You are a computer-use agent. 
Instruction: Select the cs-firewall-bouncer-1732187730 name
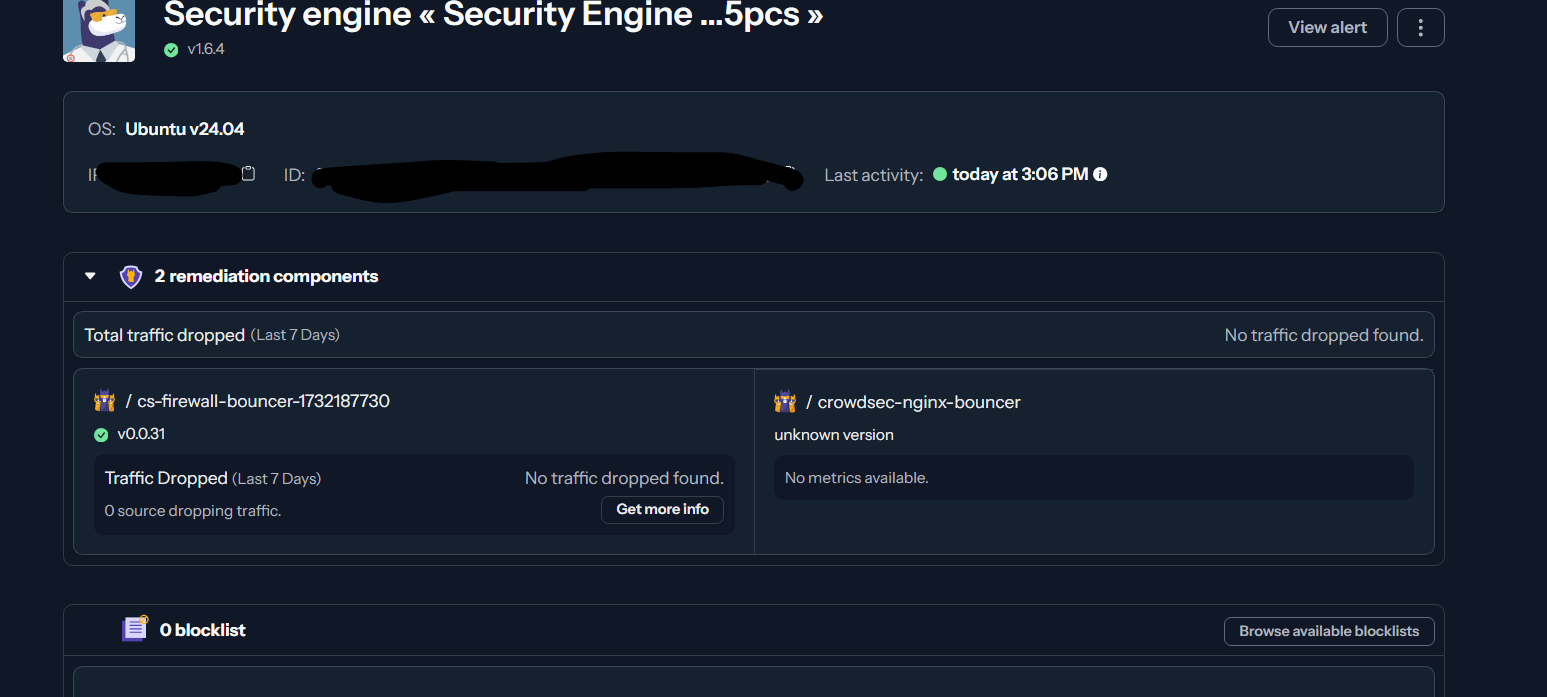pyautogui.click(x=263, y=401)
